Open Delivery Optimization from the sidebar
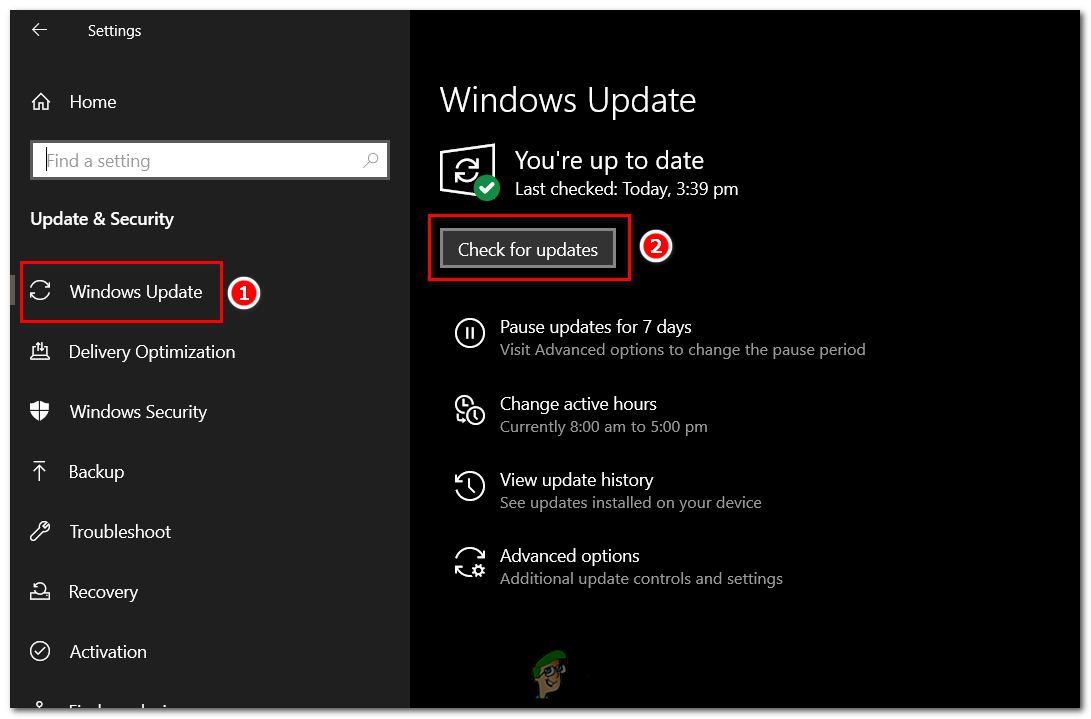1091x719 pixels. 152,351
